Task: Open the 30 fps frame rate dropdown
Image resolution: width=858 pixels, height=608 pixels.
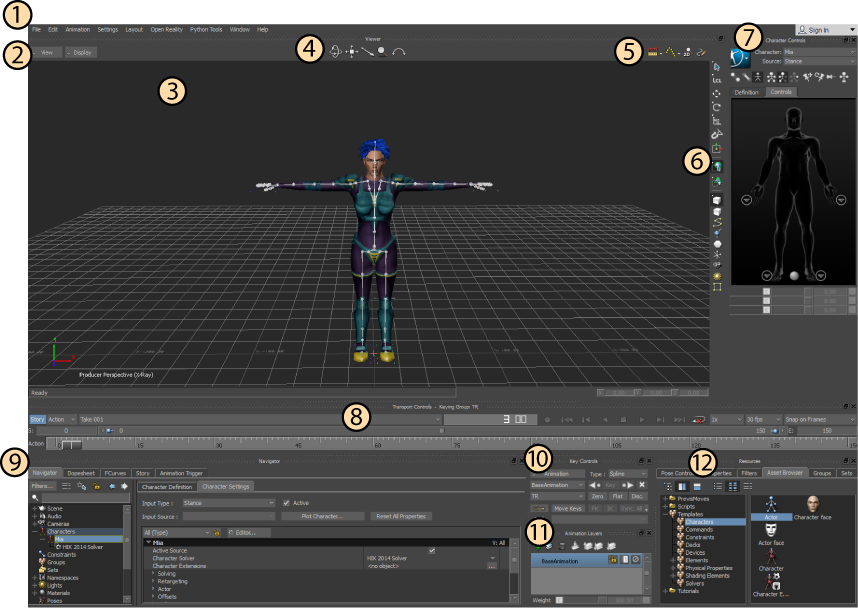Action: (762, 420)
